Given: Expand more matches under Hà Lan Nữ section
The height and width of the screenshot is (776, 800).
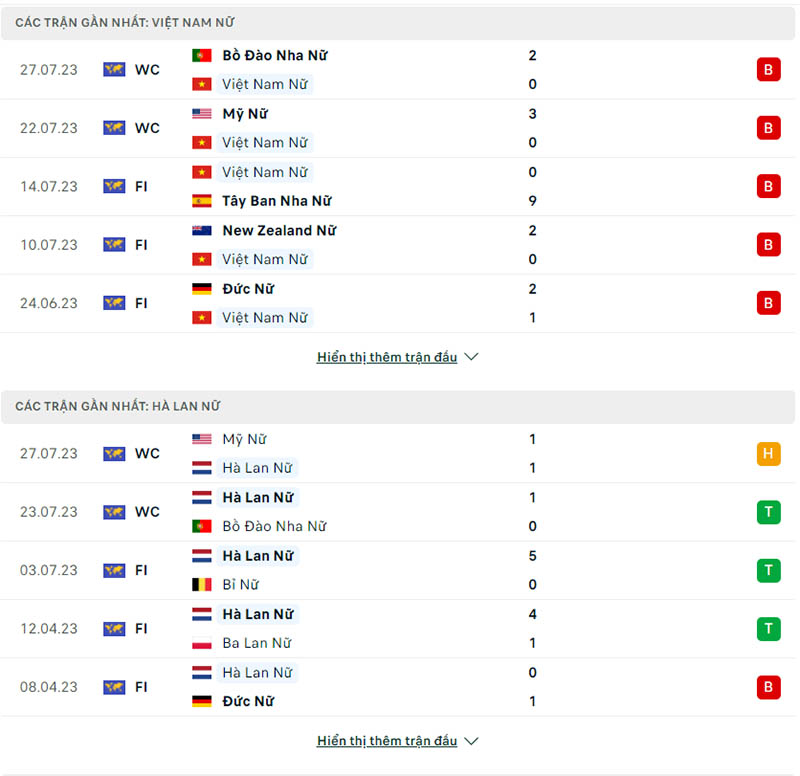Looking at the screenshot, I should pos(387,741).
